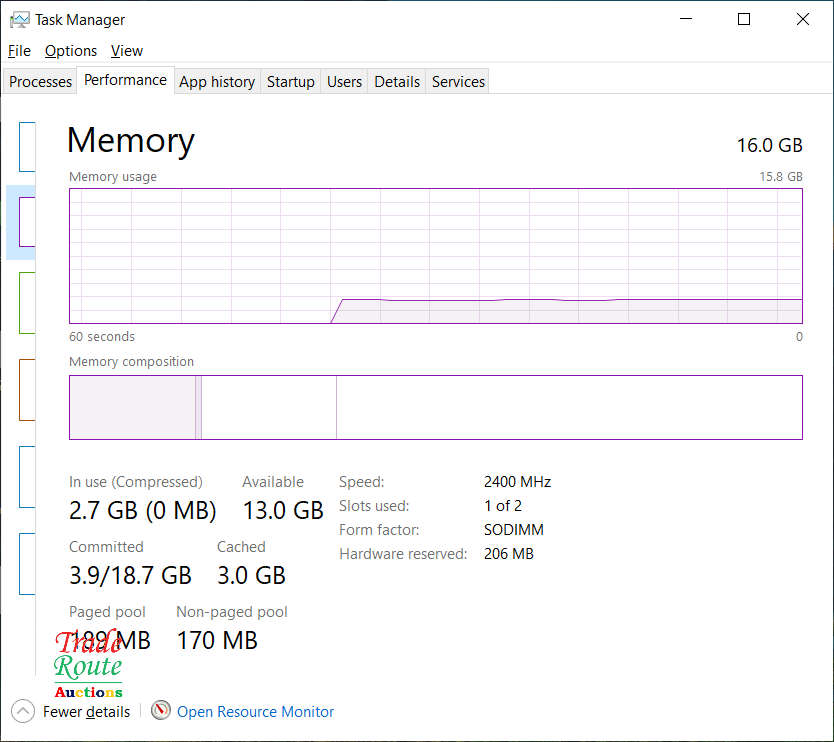Select the green Disk thumbnail in sidebar
This screenshot has height=742, width=834.
click(27, 302)
